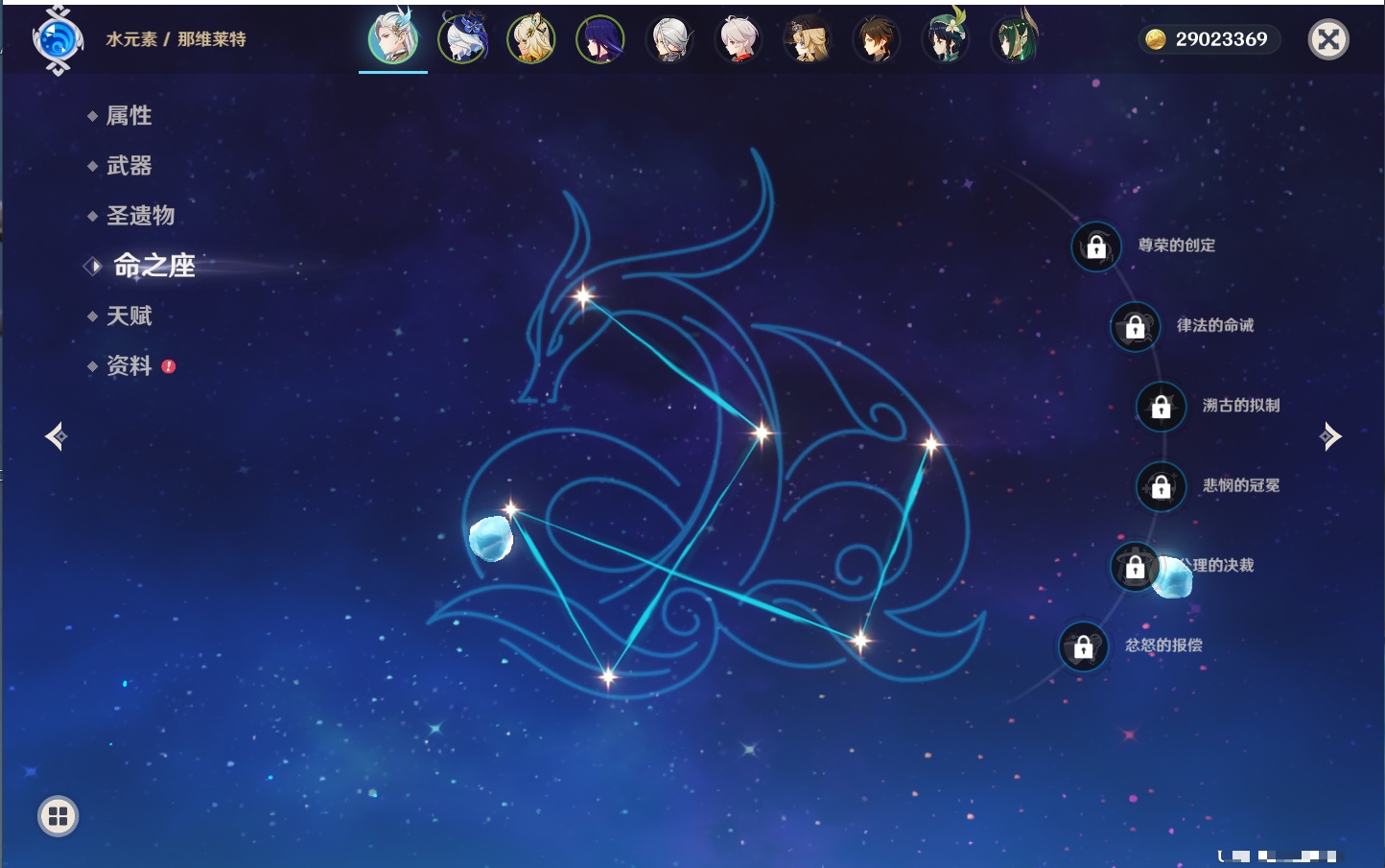The height and width of the screenshot is (868, 1385).
Task: Choose Venti's portrait with the green beret
Action: coord(945,40)
